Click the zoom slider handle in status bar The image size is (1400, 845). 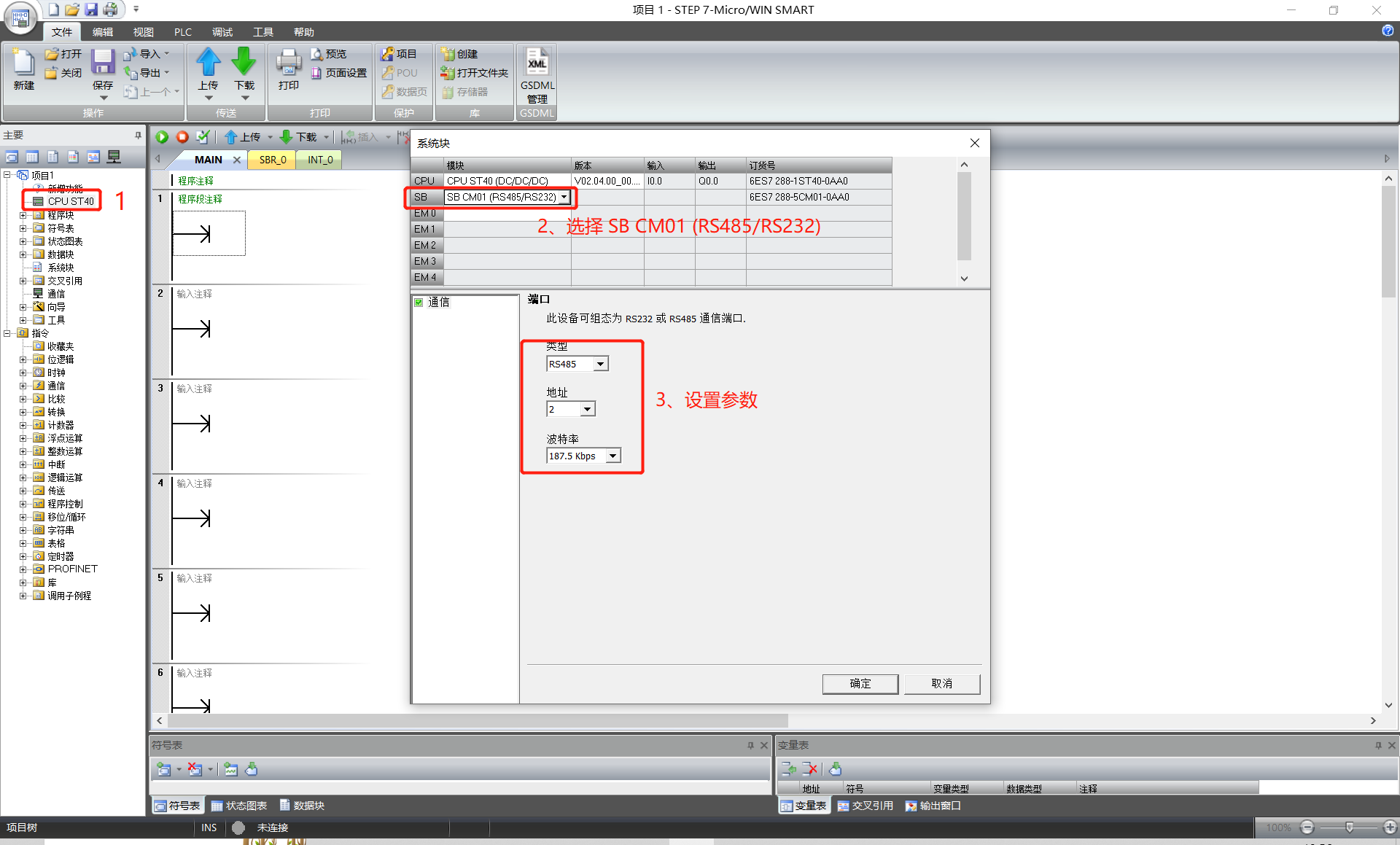1350,827
